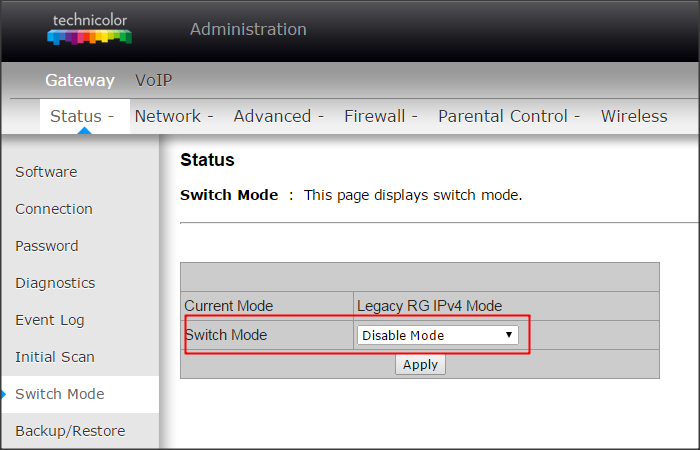Open the Wireless menu

point(634,116)
